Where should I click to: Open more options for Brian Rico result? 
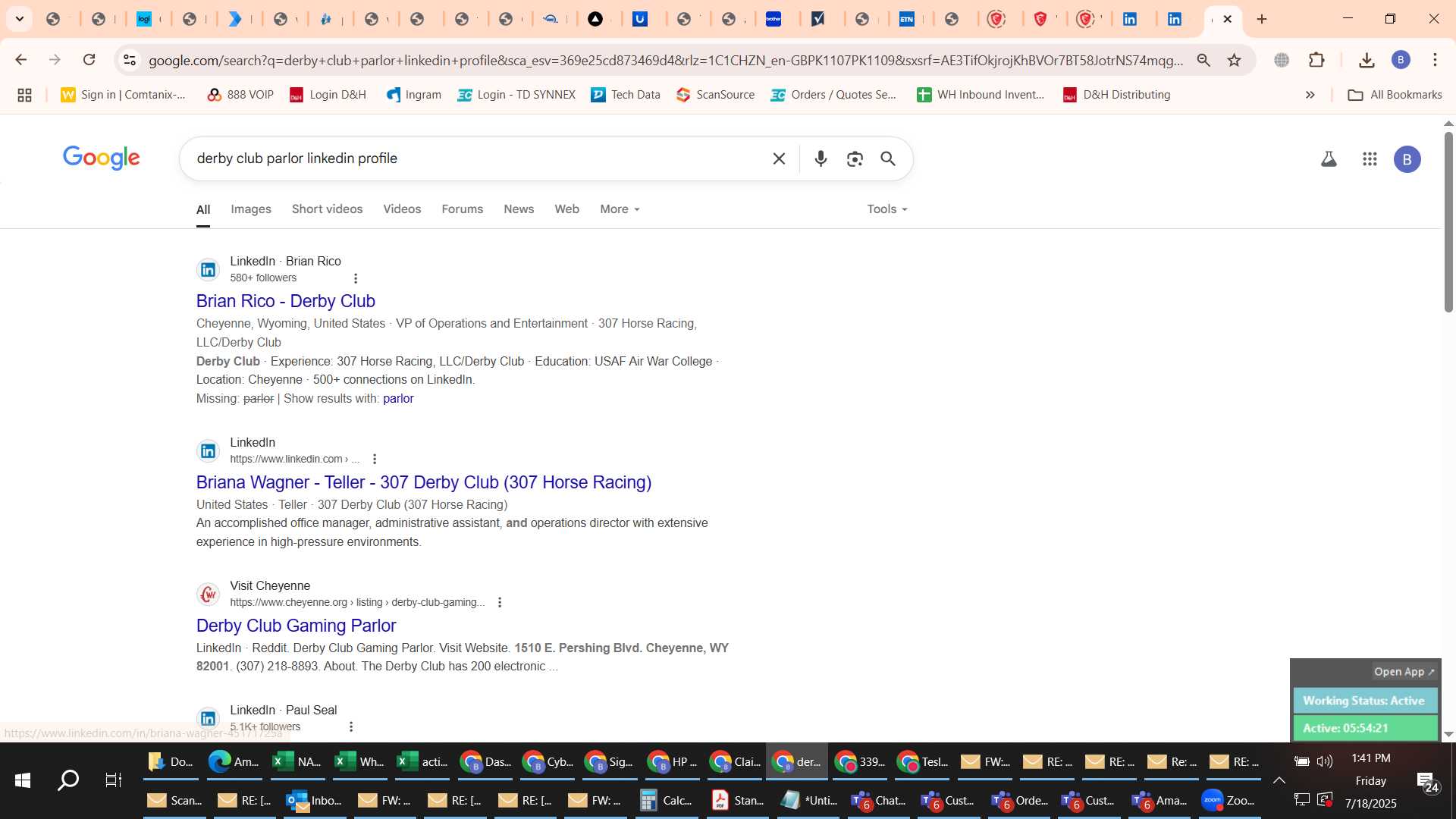[356, 278]
